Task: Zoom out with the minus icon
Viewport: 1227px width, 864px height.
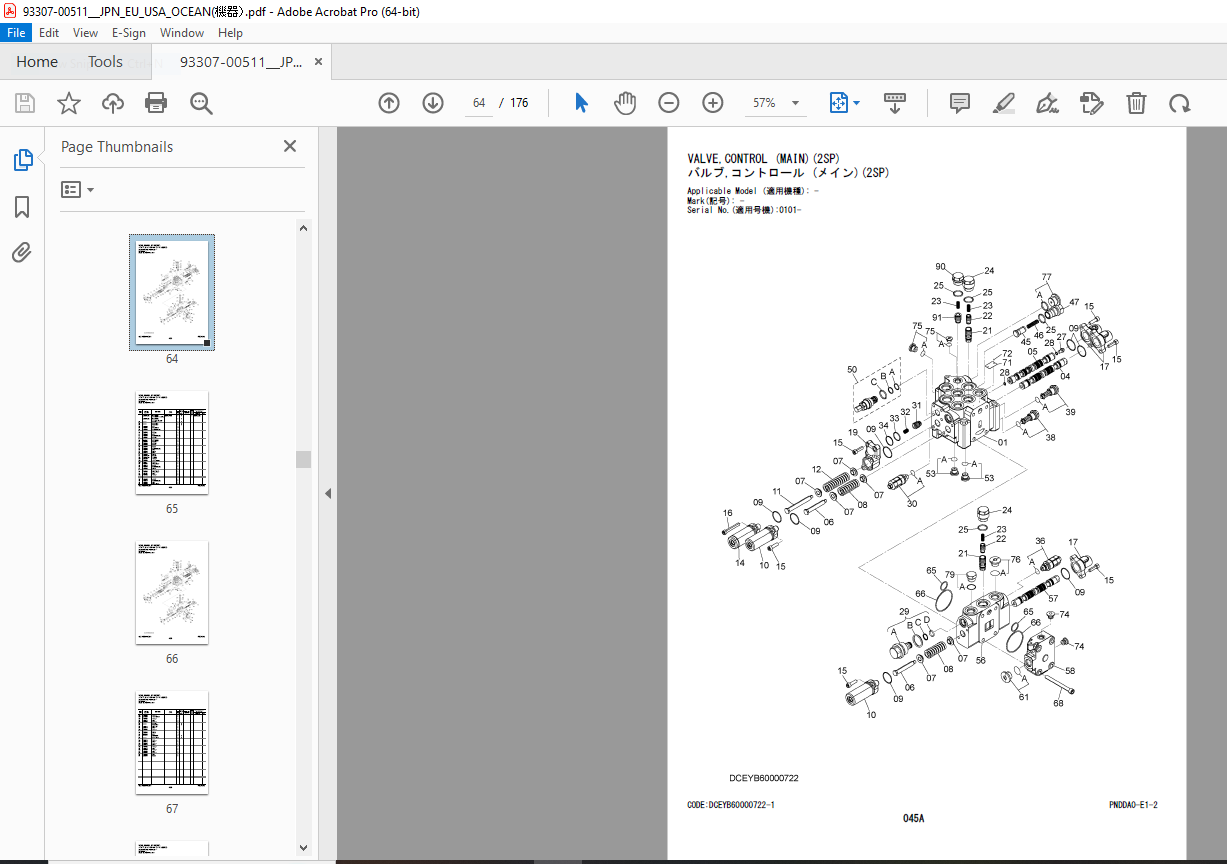Action: 669,103
